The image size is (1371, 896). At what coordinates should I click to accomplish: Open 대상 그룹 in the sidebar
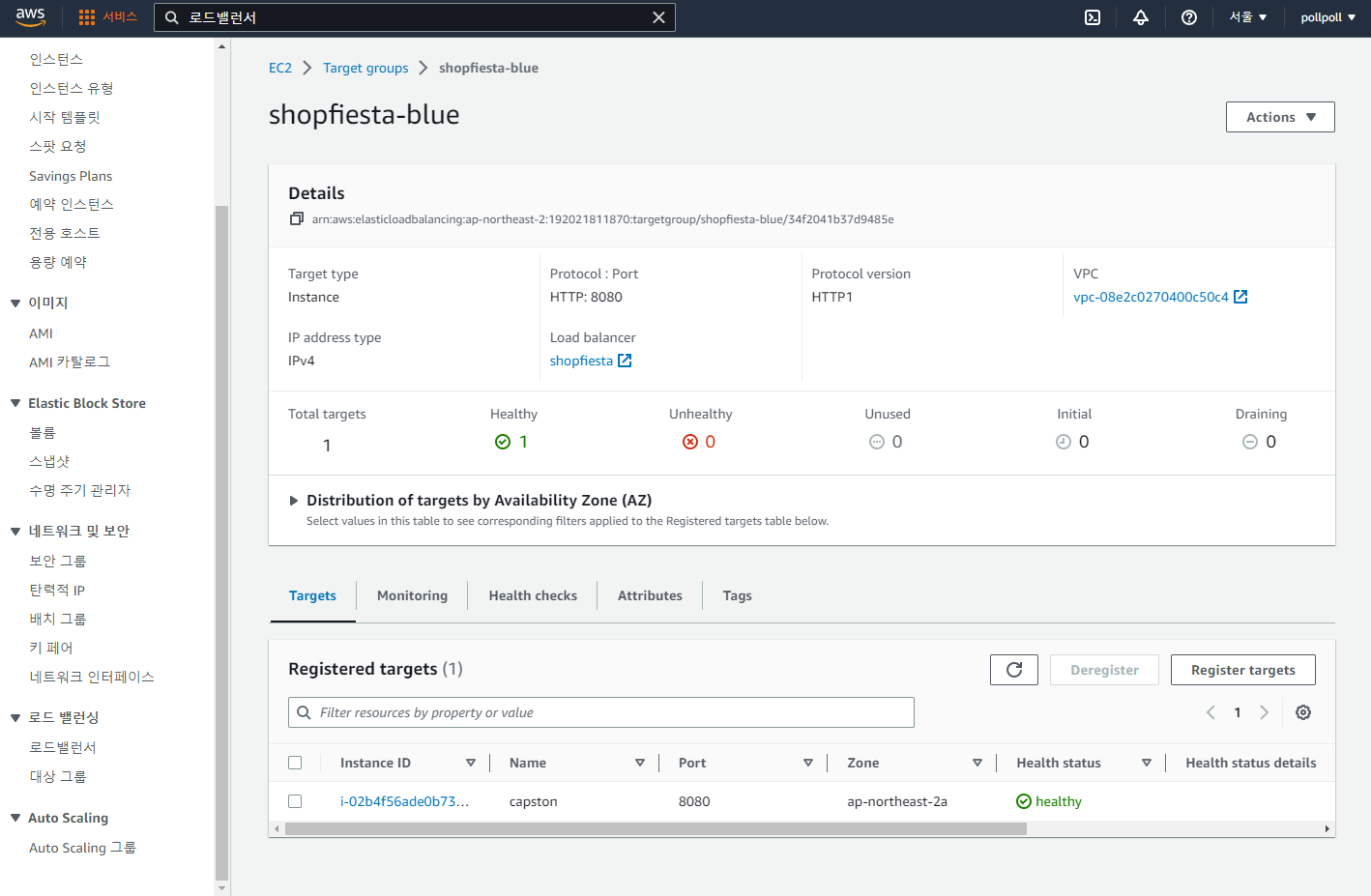pyautogui.click(x=58, y=776)
